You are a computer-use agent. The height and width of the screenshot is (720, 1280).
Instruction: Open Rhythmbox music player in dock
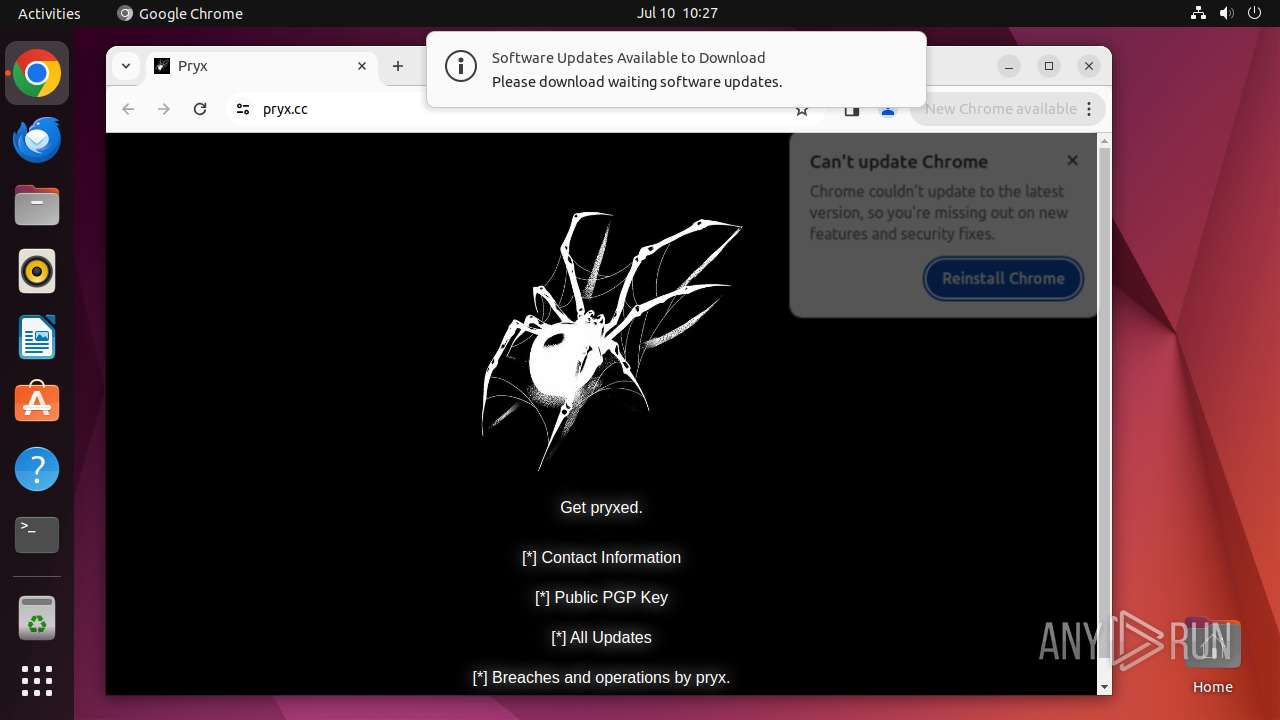[37, 271]
